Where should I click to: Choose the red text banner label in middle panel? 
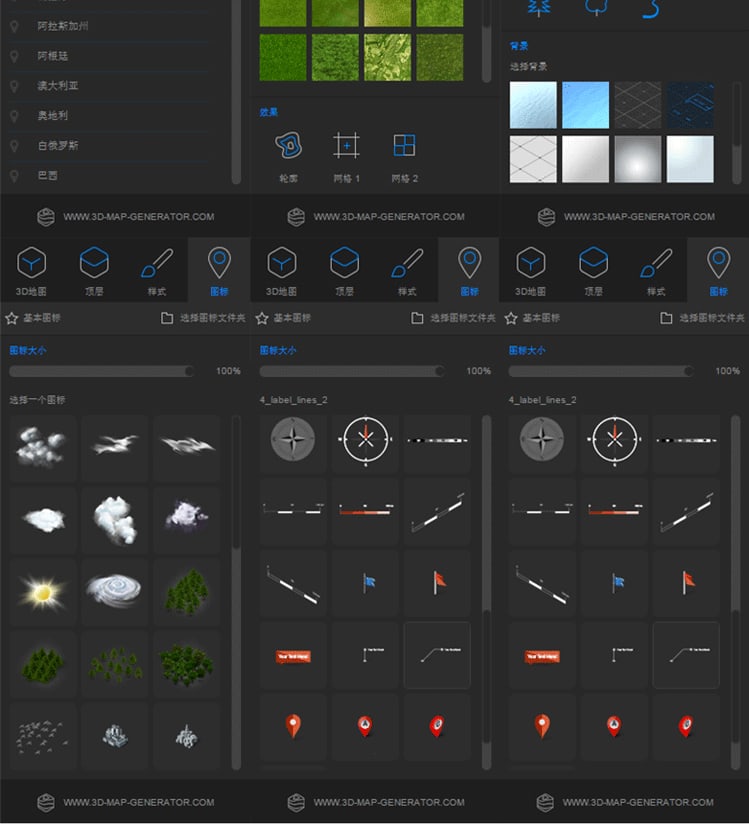[293, 656]
